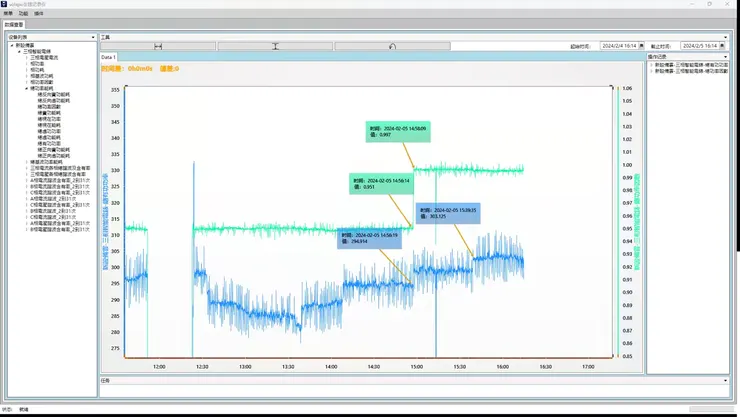Click the status text in bottom status bar
Viewport: 740px width, 417px height.
pyautogui.click(x=24, y=409)
